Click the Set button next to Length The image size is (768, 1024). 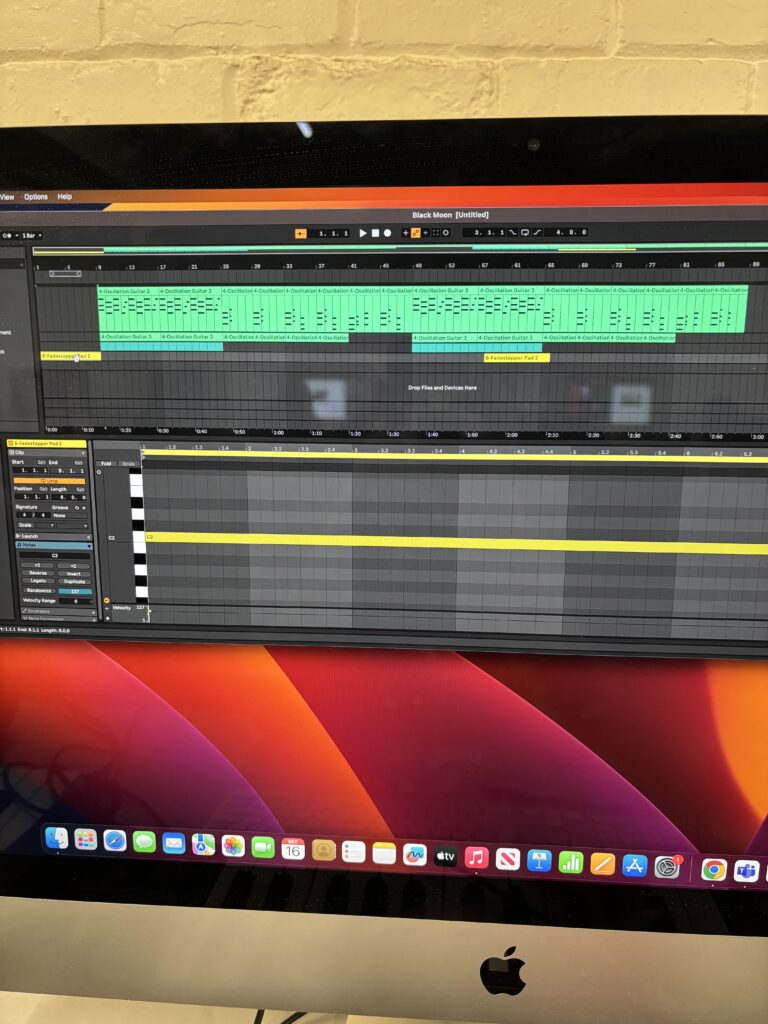tap(80, 490)
